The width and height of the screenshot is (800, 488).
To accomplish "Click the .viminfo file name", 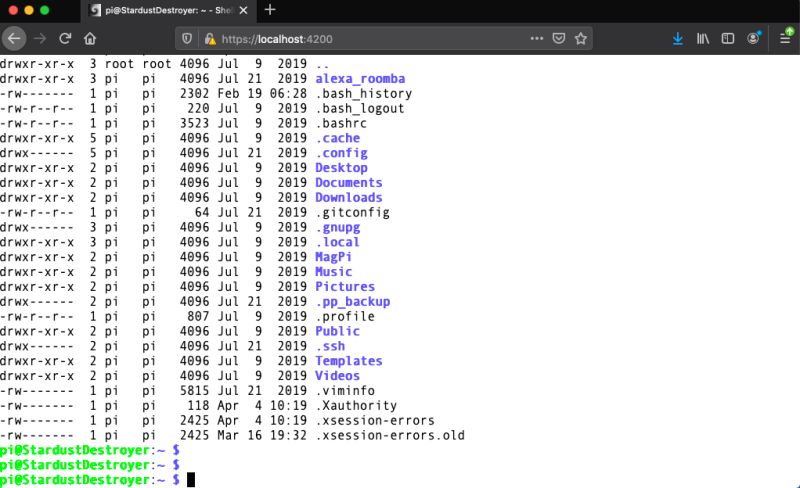I will point(345,391).
